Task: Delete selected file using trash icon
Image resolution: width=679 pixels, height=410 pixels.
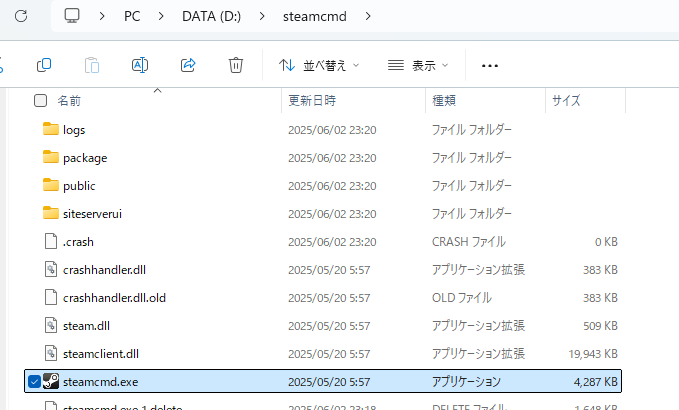Action: [x=236, y=65]
